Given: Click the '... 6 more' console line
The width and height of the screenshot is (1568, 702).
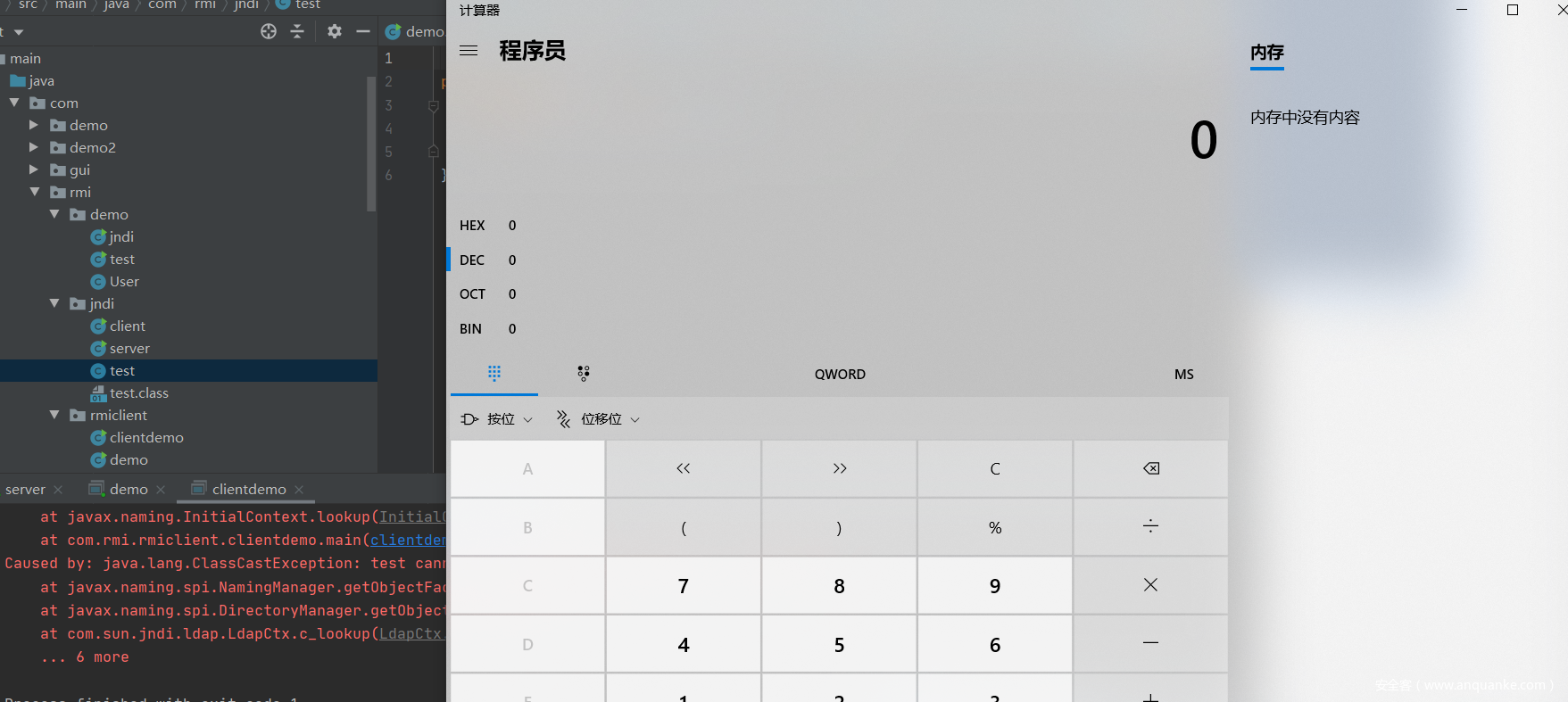Looking at the screenshot, I should [85, 657].
